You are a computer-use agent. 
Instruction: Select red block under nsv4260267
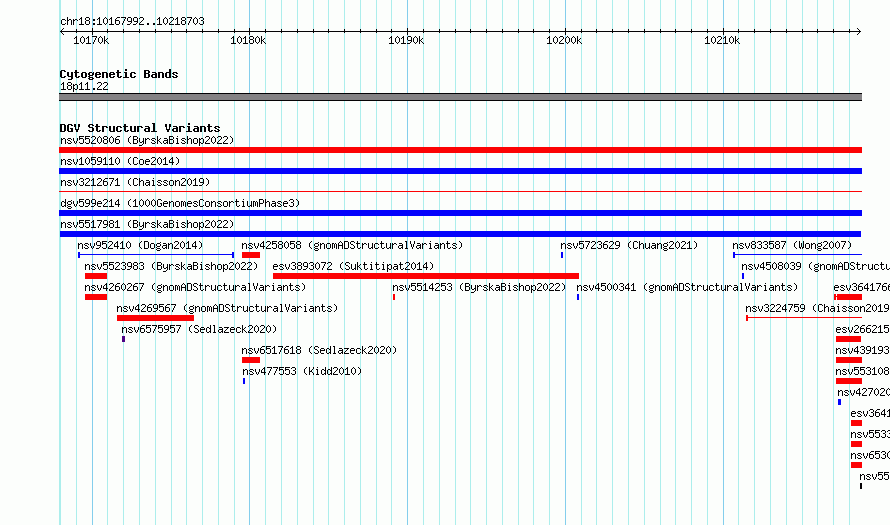96,297
